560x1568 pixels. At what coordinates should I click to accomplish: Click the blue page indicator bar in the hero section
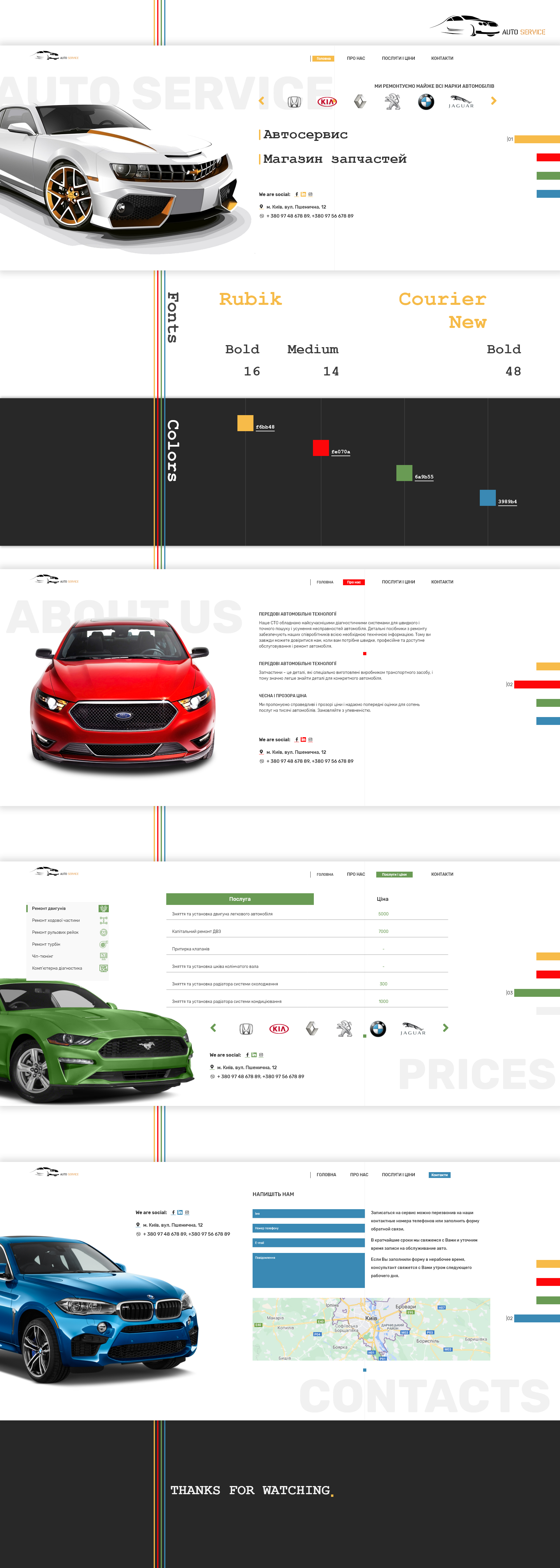548,194
